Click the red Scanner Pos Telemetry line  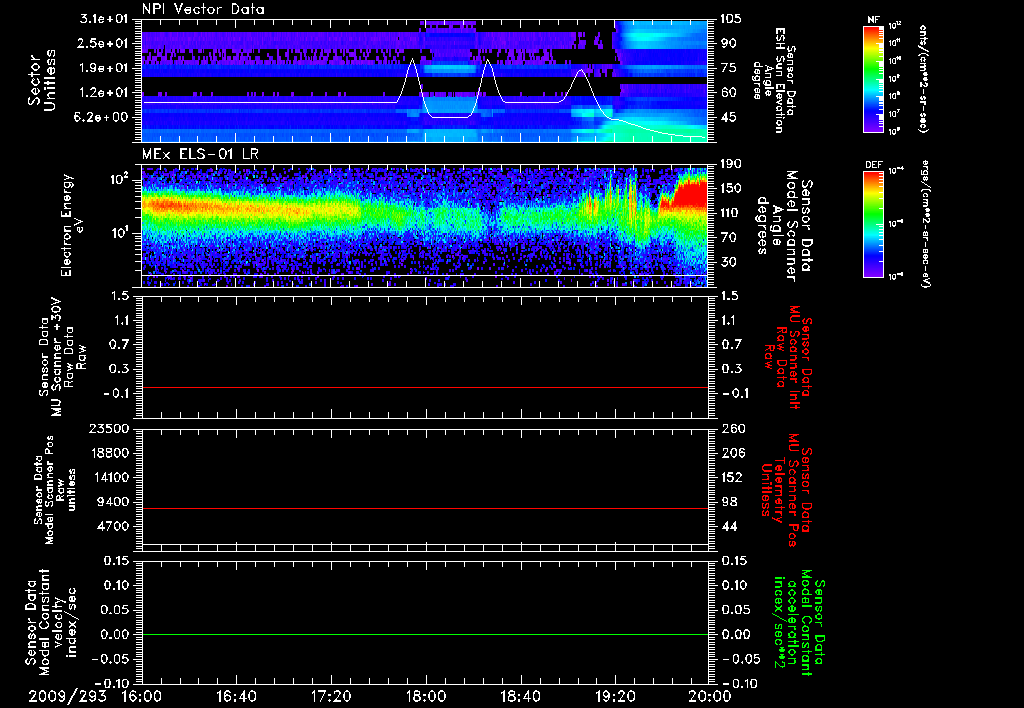coord(425,508)
